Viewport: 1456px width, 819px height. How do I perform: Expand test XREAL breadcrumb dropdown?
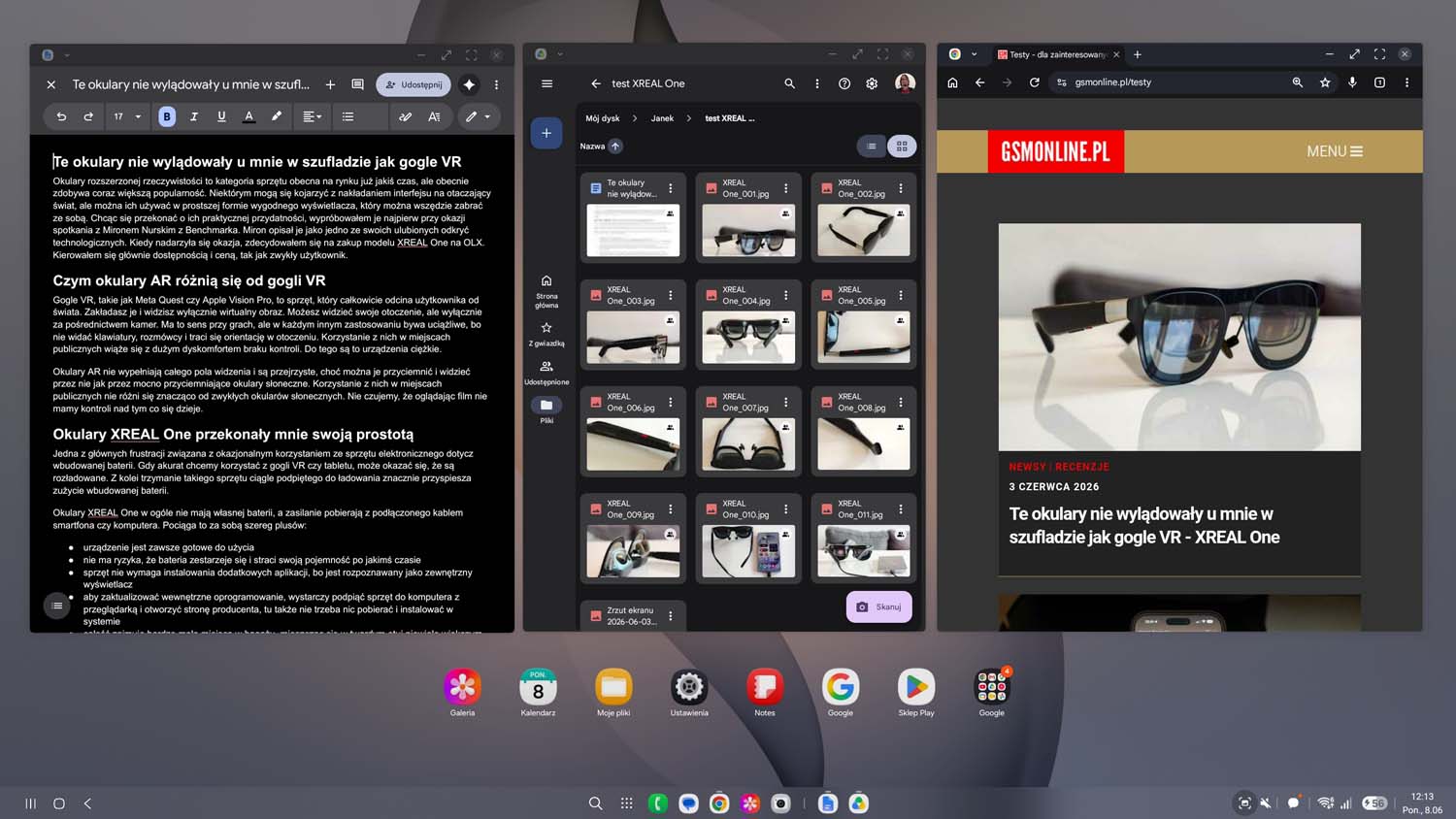[x=729, y=118]
